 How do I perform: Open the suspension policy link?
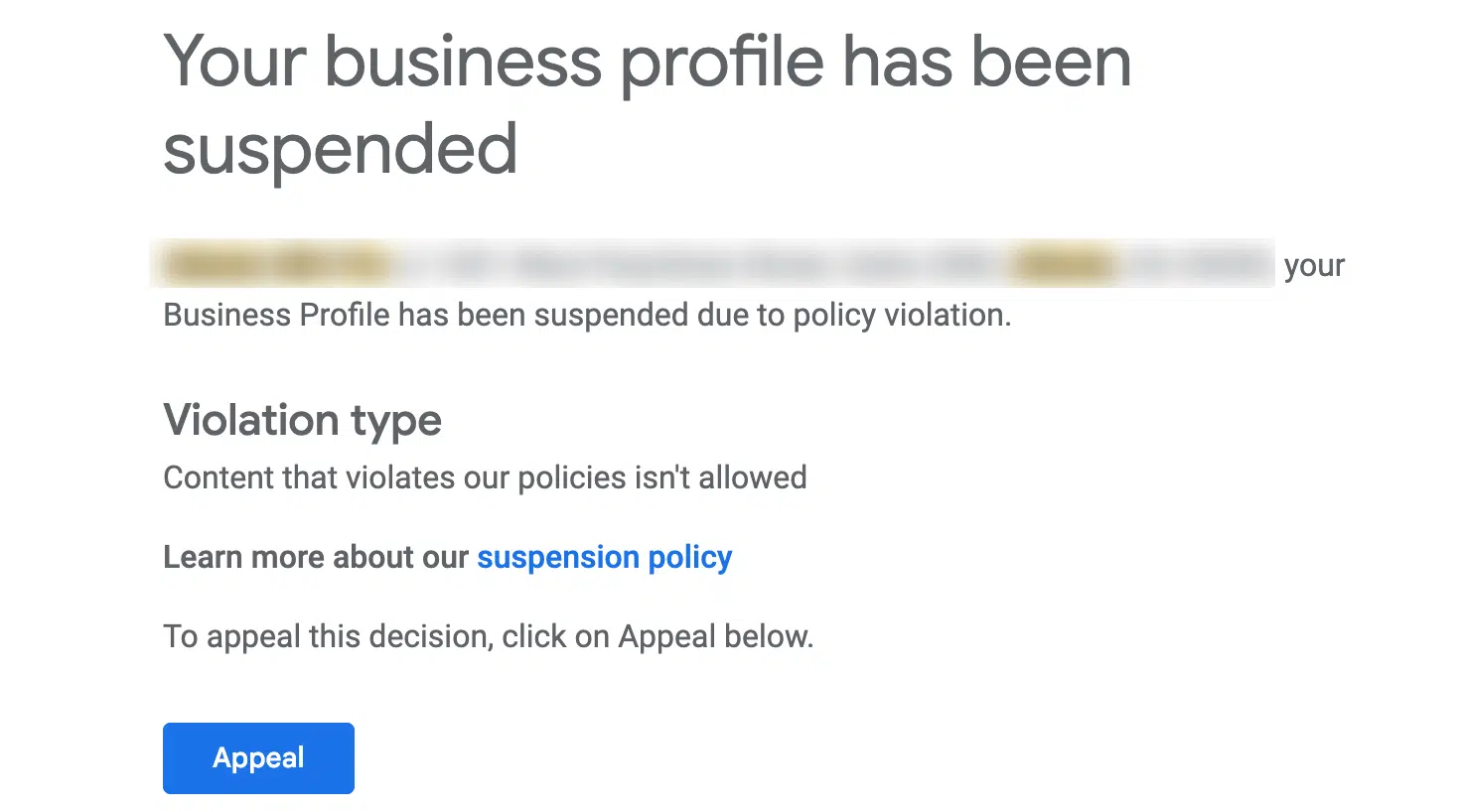click(x=604, y=557)
